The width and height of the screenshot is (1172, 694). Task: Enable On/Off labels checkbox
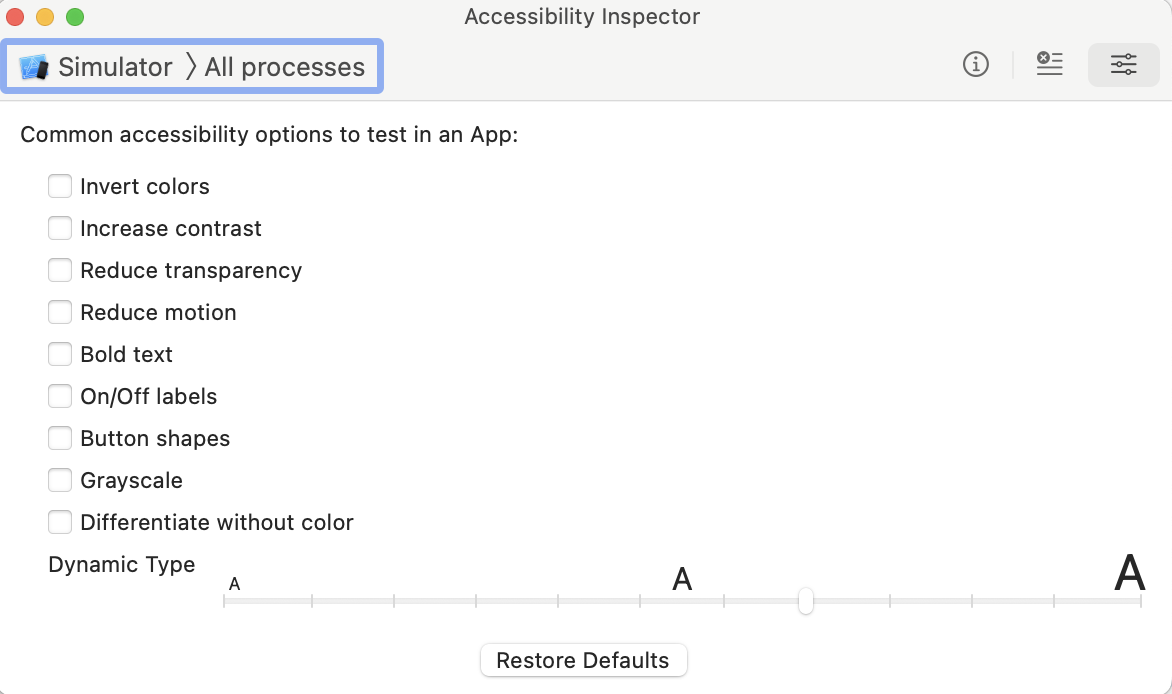click(60, 396)
